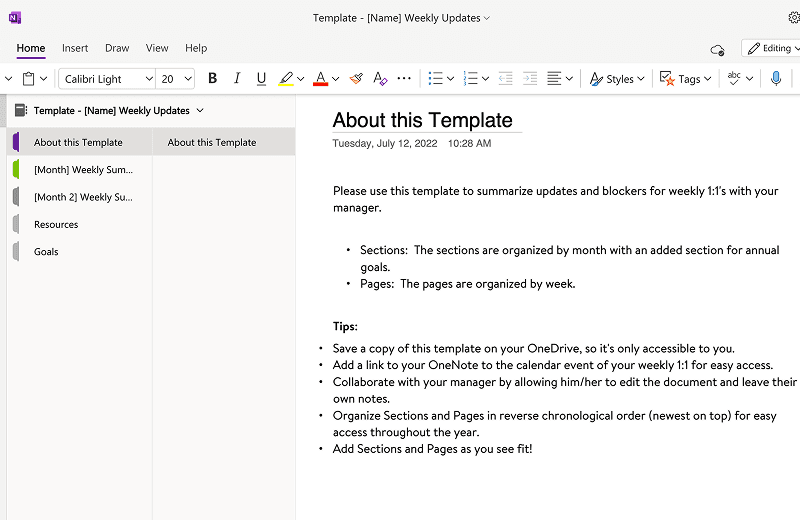This screenshot has height=520, width=800.
Task: Select the Format Painter brush icon
Action: click(x=356, y=79)
